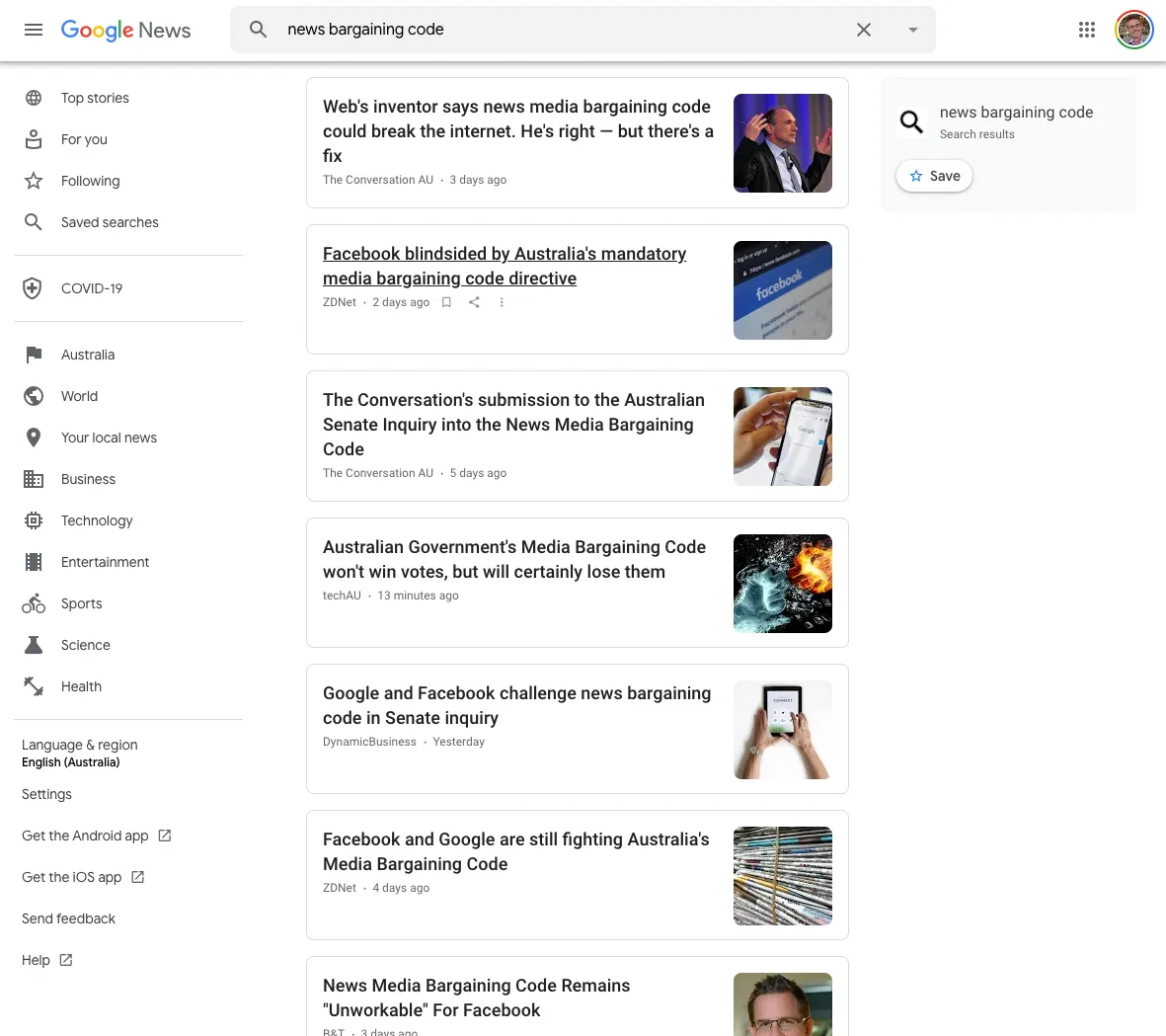Click the Health dumbbell icon

[x=34, y=686]
